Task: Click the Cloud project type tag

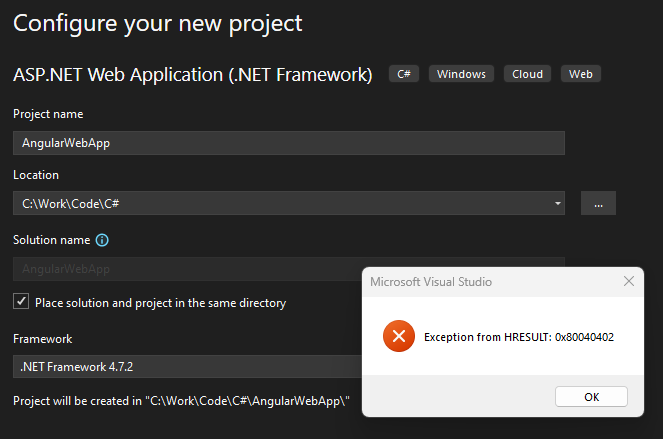Action: [527, 74]
